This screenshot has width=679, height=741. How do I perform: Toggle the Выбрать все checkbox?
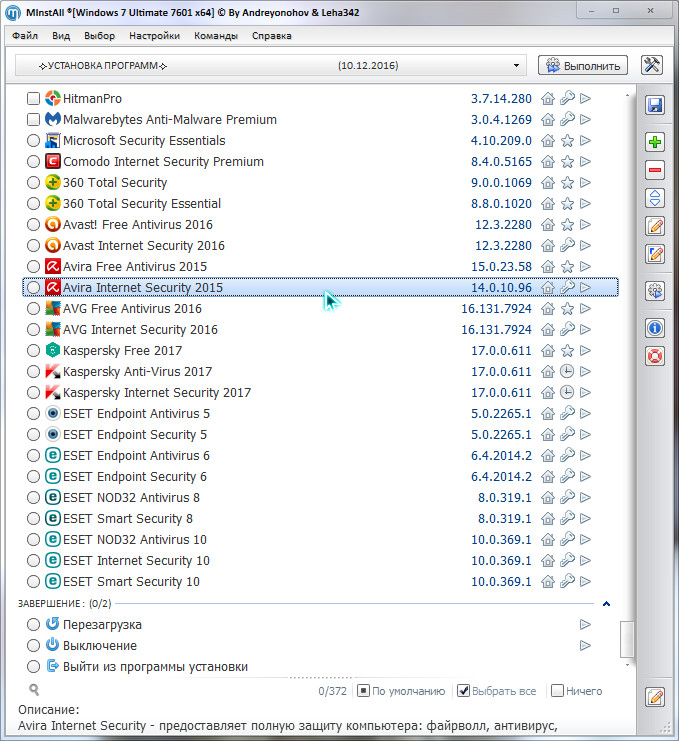[464, 691]
